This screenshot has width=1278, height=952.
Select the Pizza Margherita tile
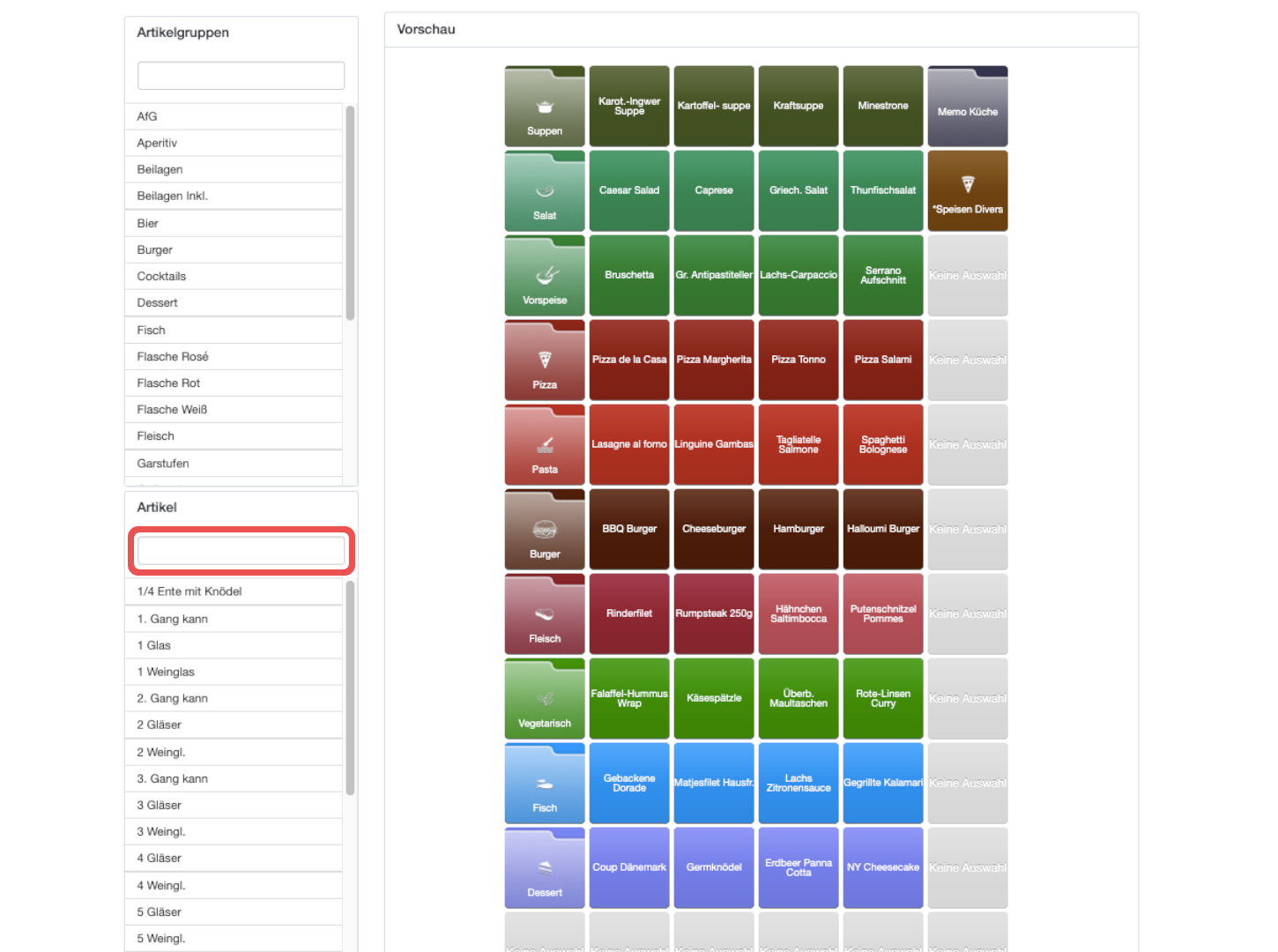coord(714,360)
